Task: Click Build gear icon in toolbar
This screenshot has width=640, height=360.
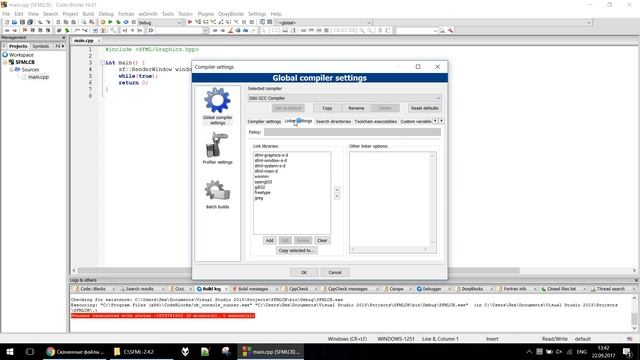Action: coord(103,22)
